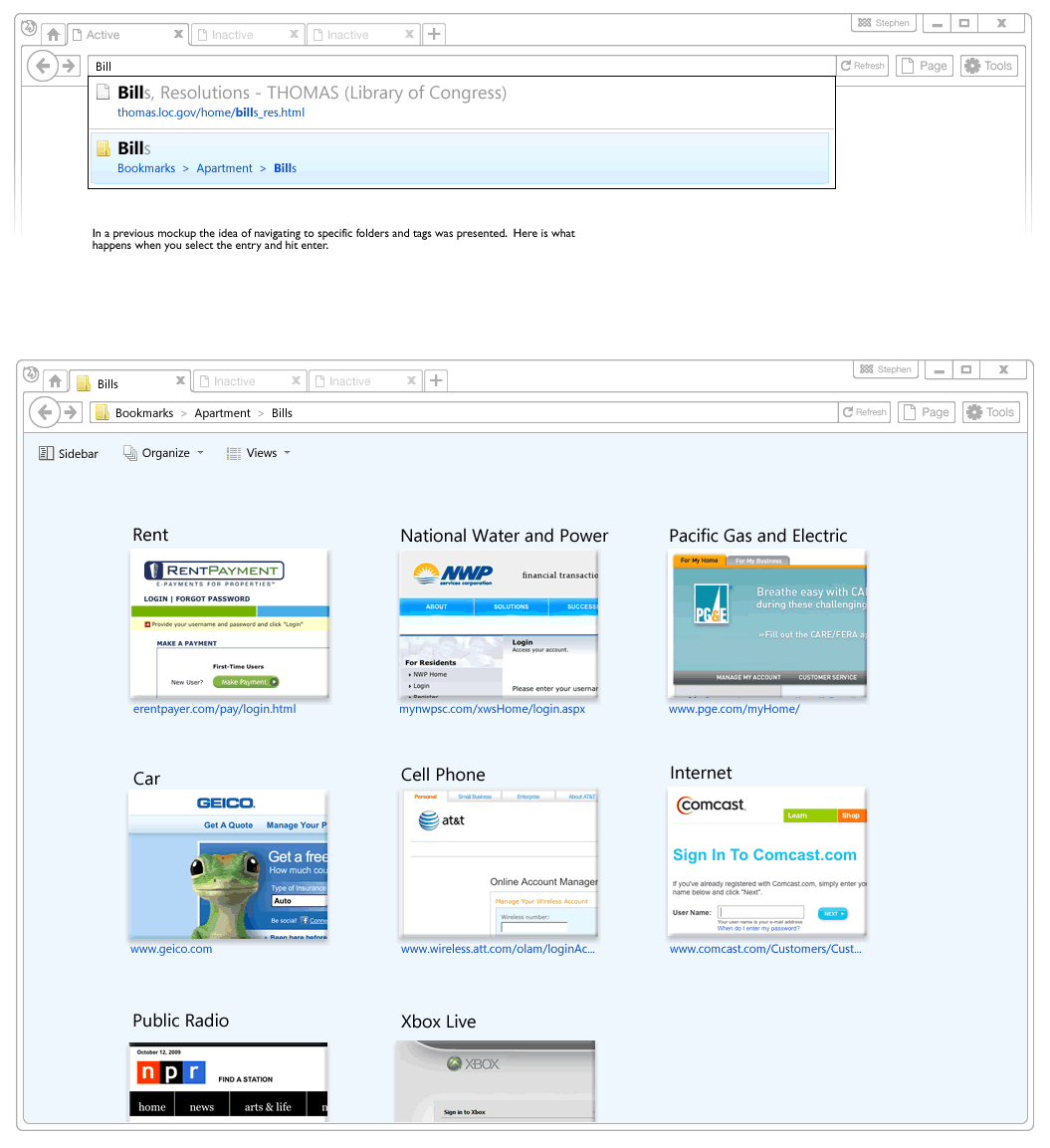Click the "Xbox Live" bookmark title
This screenshot has width=1050, height=1148.
438,1022
